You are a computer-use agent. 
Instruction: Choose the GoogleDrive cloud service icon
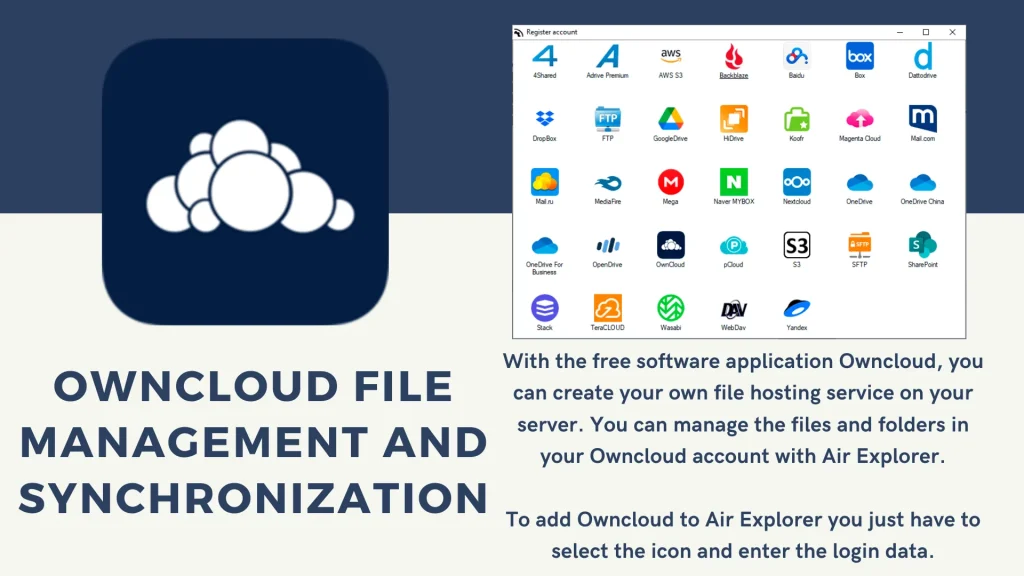tap(670, 120)
